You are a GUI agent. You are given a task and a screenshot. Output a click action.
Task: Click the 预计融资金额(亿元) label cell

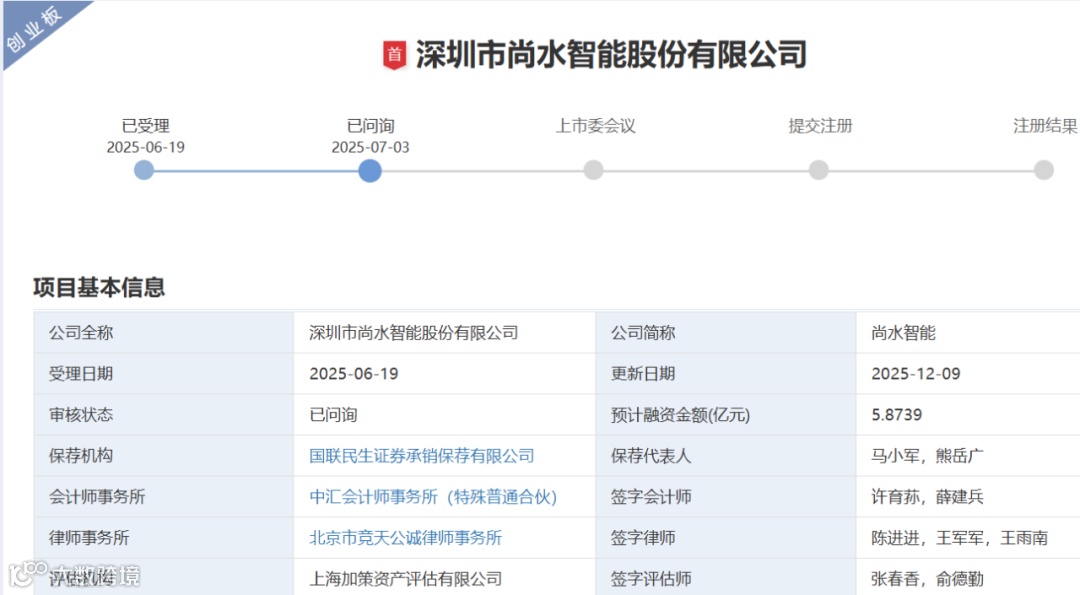726,415
